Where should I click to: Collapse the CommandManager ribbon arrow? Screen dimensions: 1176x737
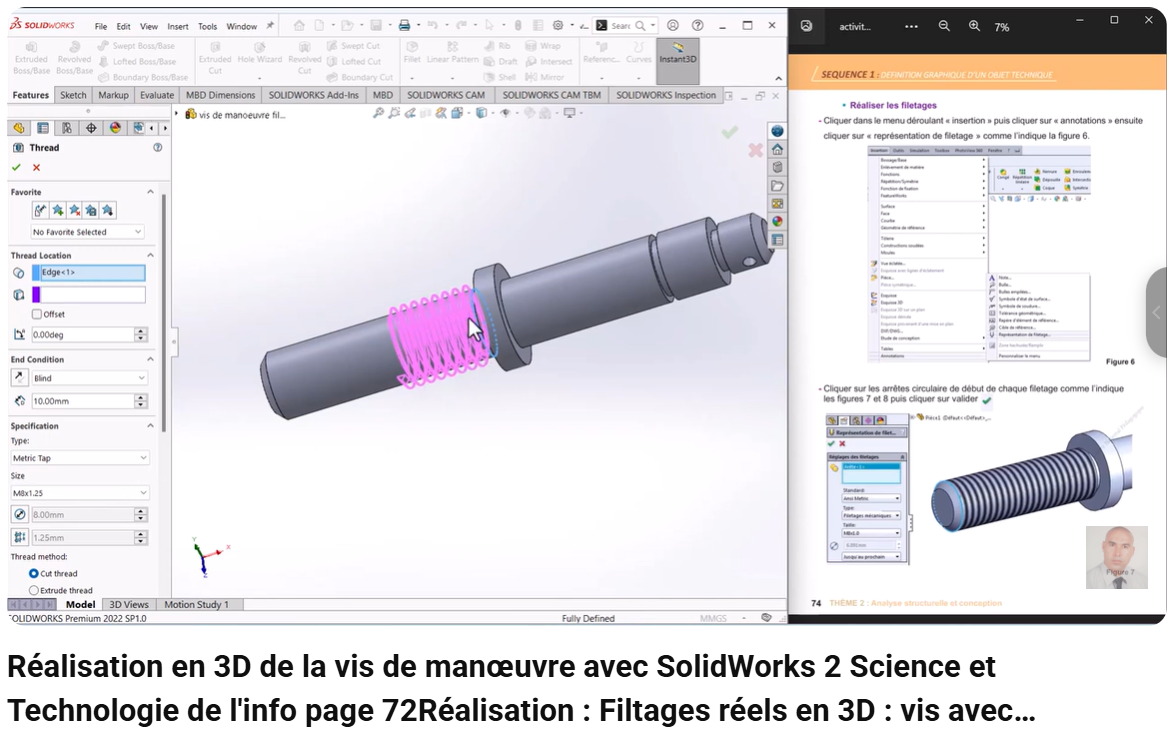point(778,79)
